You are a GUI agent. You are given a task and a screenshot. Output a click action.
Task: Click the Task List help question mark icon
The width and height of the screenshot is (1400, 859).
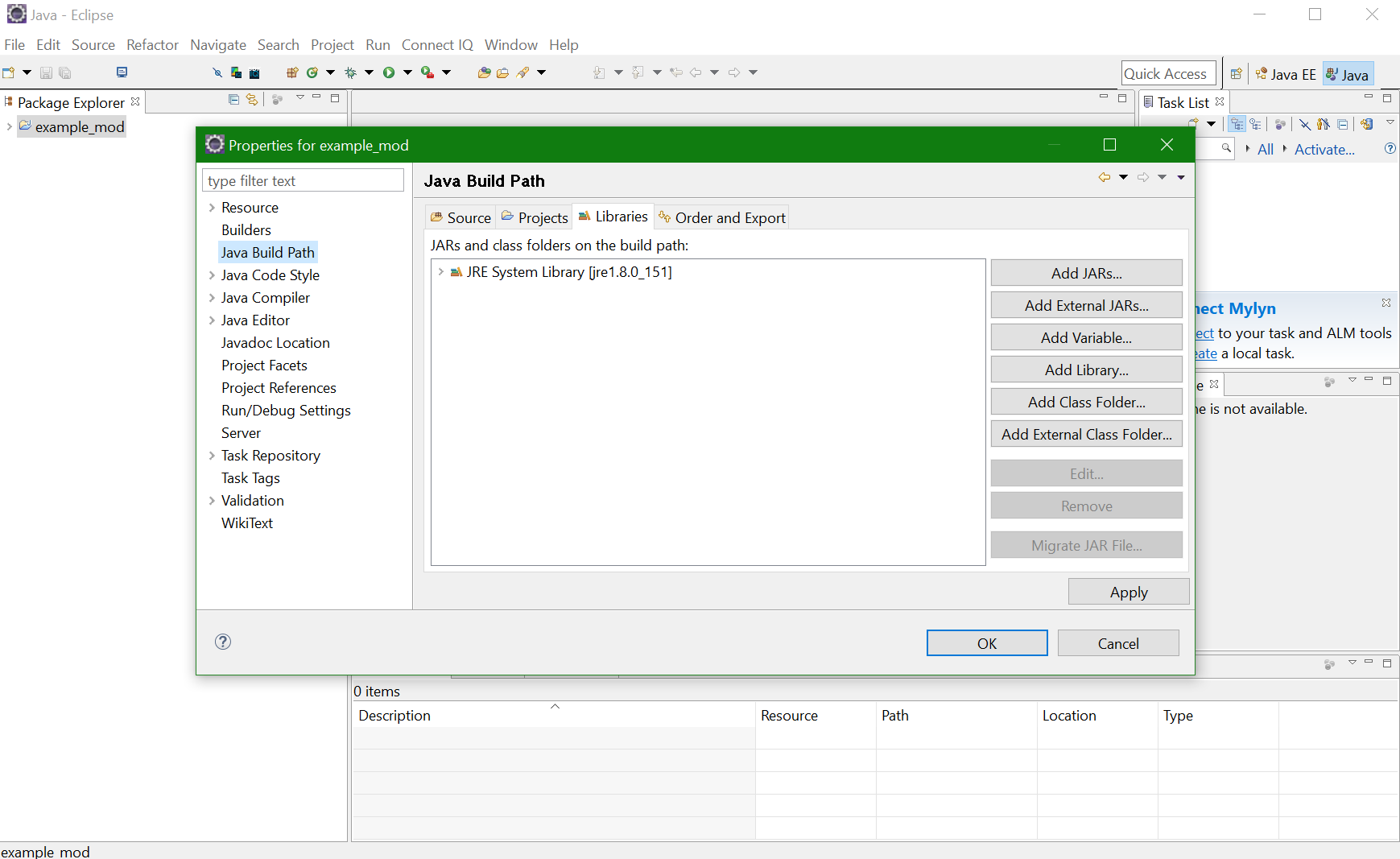pyautogui.click(x=1390, y=148)
